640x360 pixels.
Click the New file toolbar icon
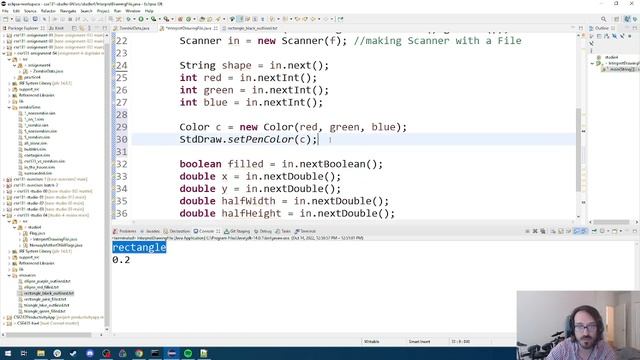pos(6,19)
